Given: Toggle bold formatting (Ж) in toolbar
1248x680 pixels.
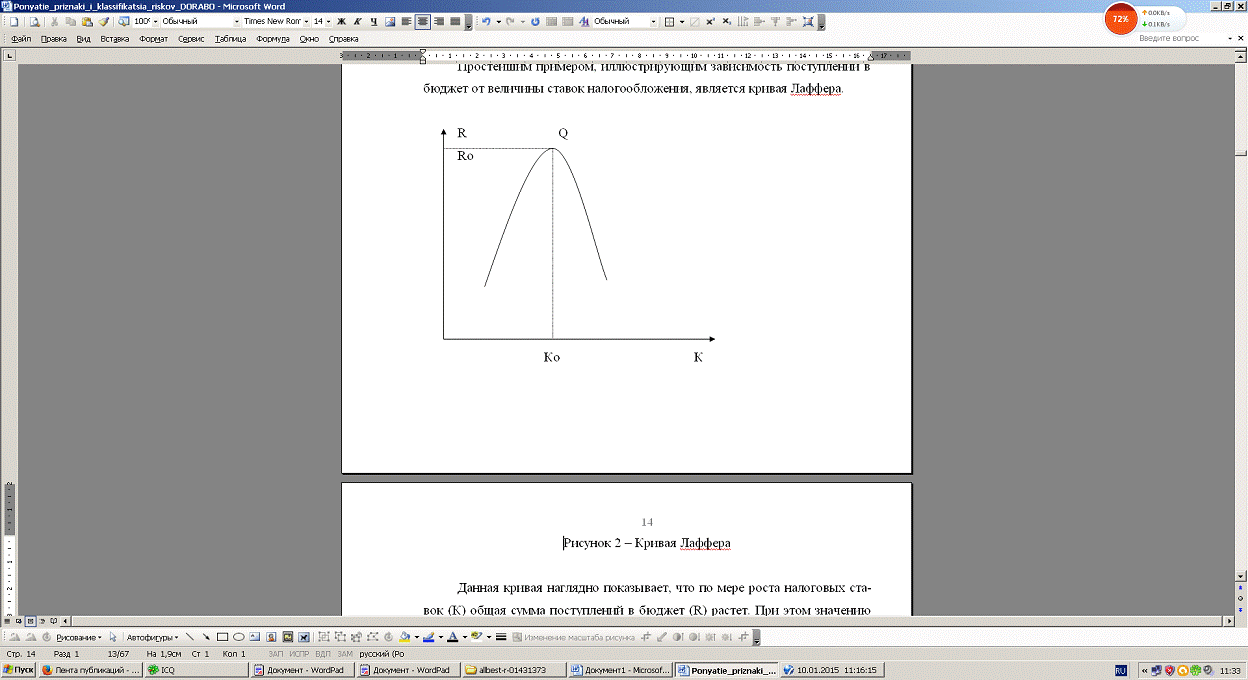Looking at the screenshot, I should pyautogui.click(x=341, y=21).
